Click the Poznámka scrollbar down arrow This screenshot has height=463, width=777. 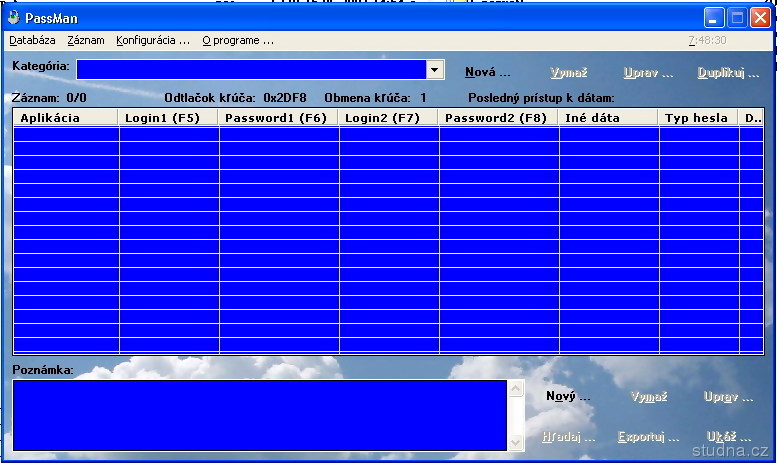[516, 442]
